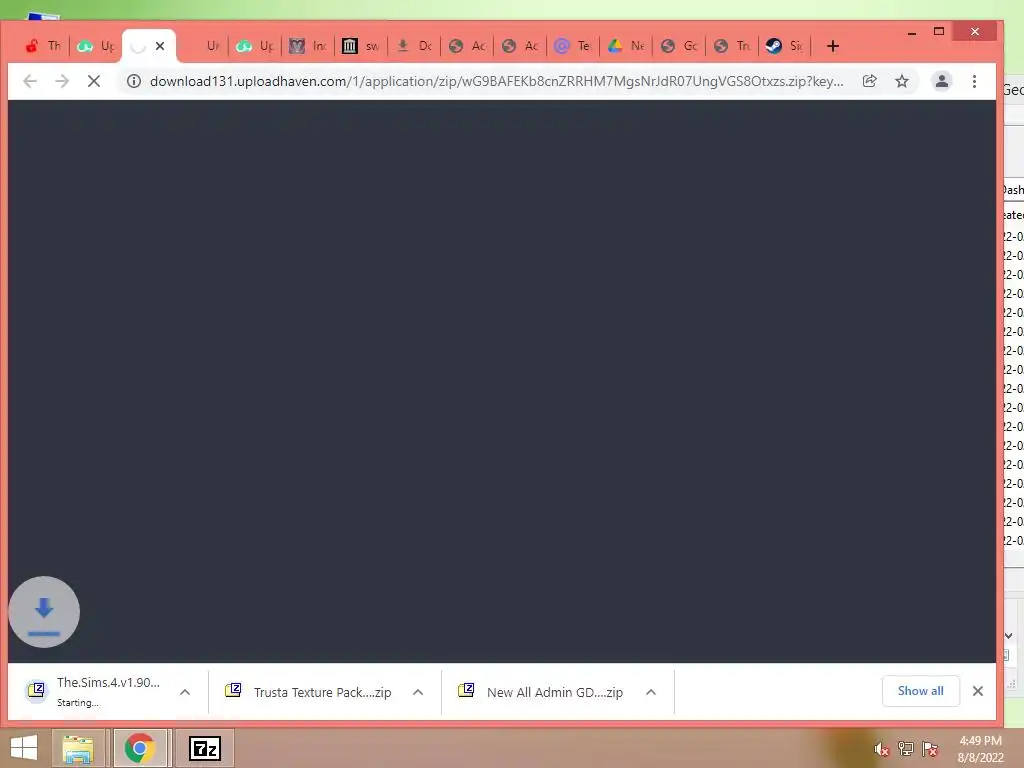Click the uploadhaven URL address bar
The height and width of the screenshot is (768, 1024).
point(496,81)
